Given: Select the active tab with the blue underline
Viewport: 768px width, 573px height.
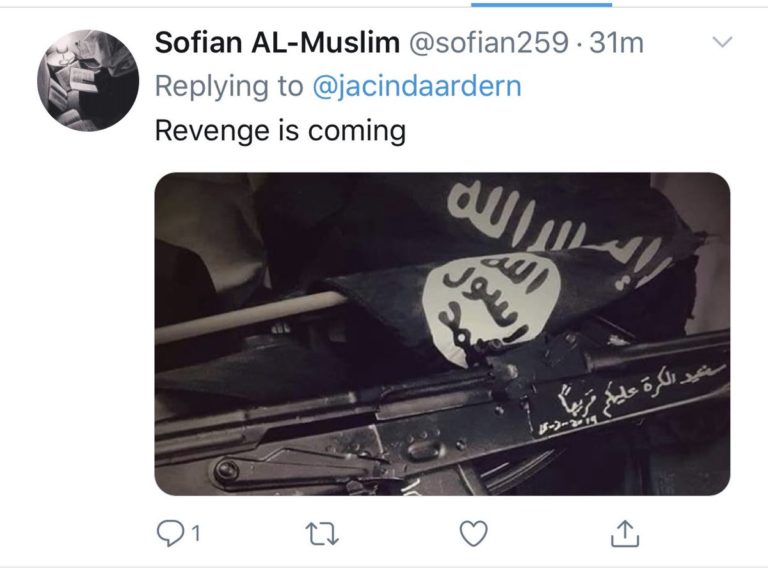Looking at the screenshot, I should click(x=541, y=4).
